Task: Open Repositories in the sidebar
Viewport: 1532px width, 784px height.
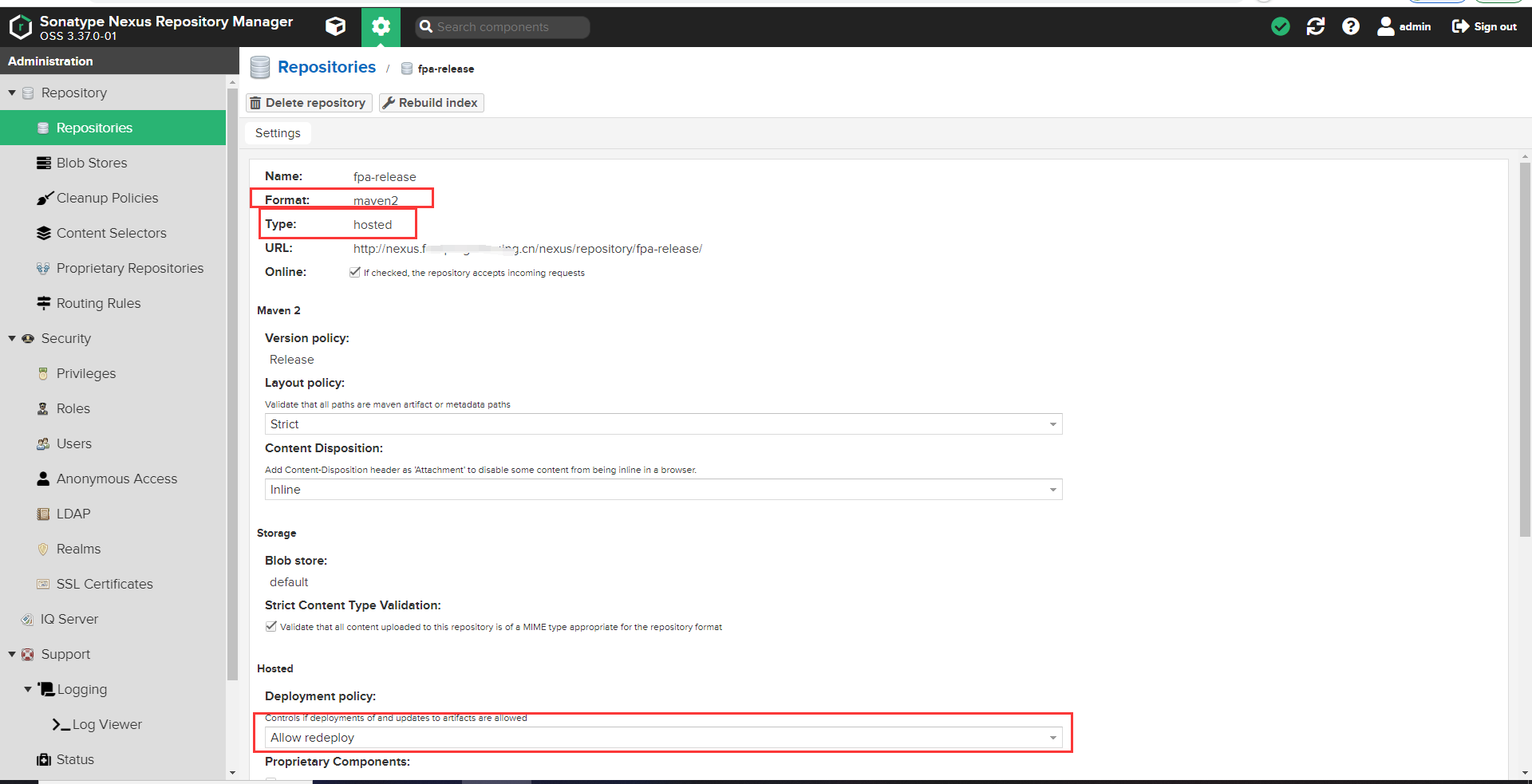Action: [x=113, y=128]
